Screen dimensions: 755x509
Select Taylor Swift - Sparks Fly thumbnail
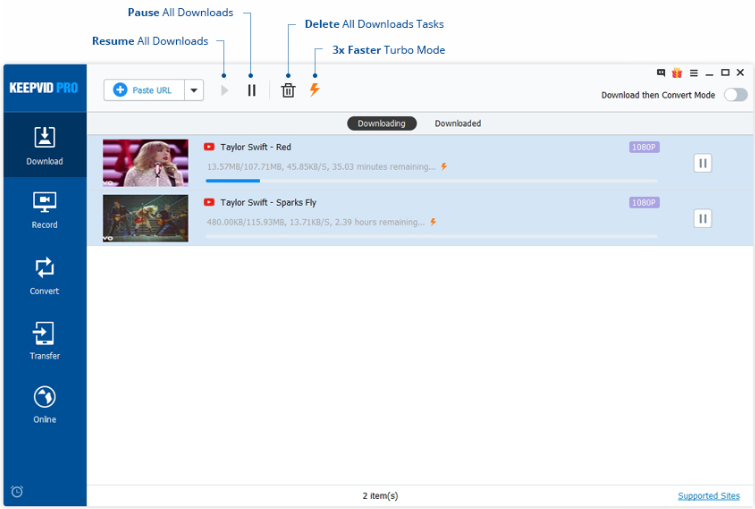pyautogui.click(x=145, y=218)
